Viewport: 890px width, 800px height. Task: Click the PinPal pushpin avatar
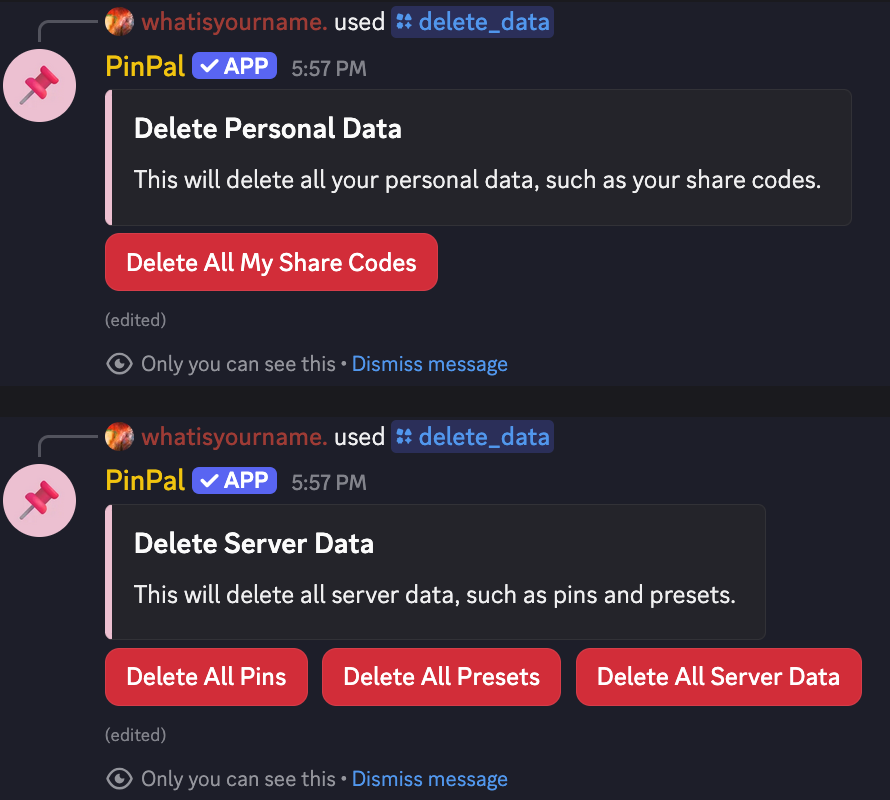40,85
